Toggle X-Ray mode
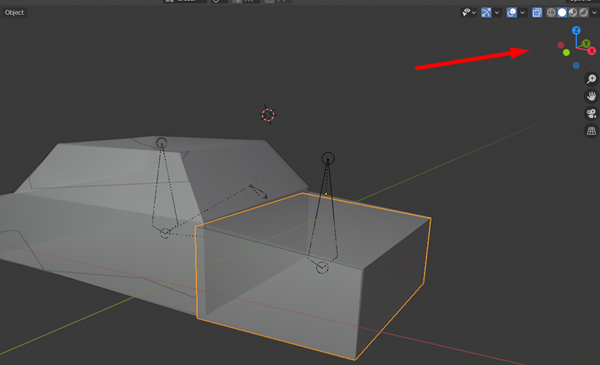Viewport: 600px width, 365px height. click(537, 13)
